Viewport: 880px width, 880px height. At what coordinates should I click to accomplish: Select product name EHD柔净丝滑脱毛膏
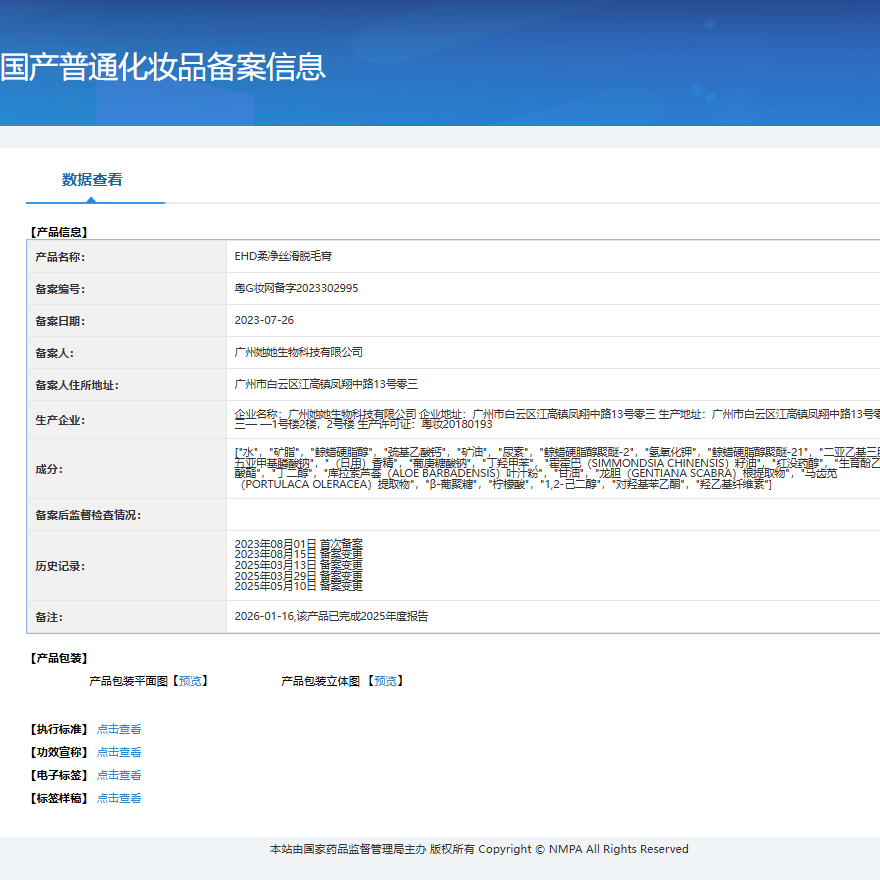pos(284,256)
